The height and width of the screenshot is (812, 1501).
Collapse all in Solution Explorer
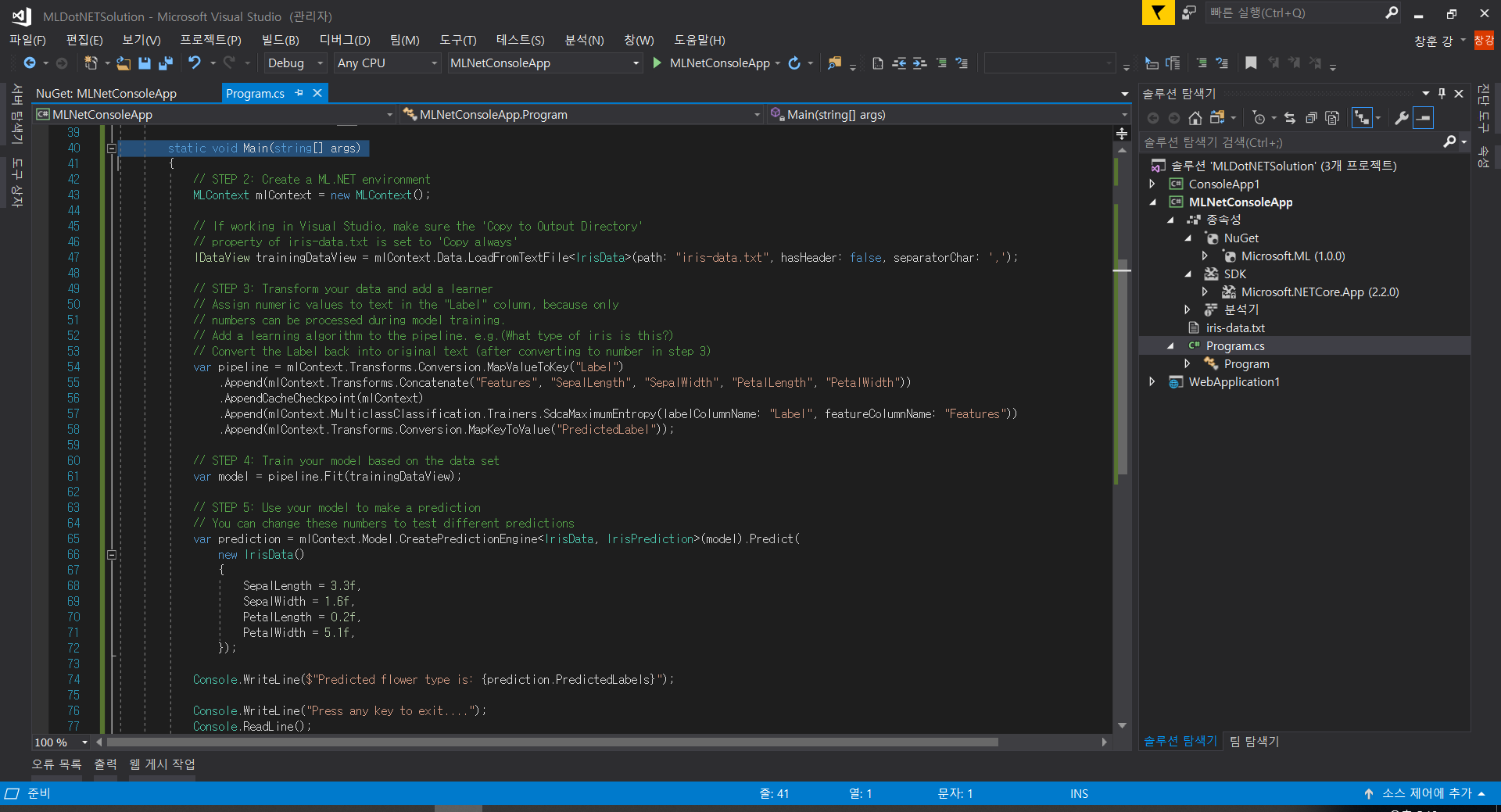tap(1311, 118)
